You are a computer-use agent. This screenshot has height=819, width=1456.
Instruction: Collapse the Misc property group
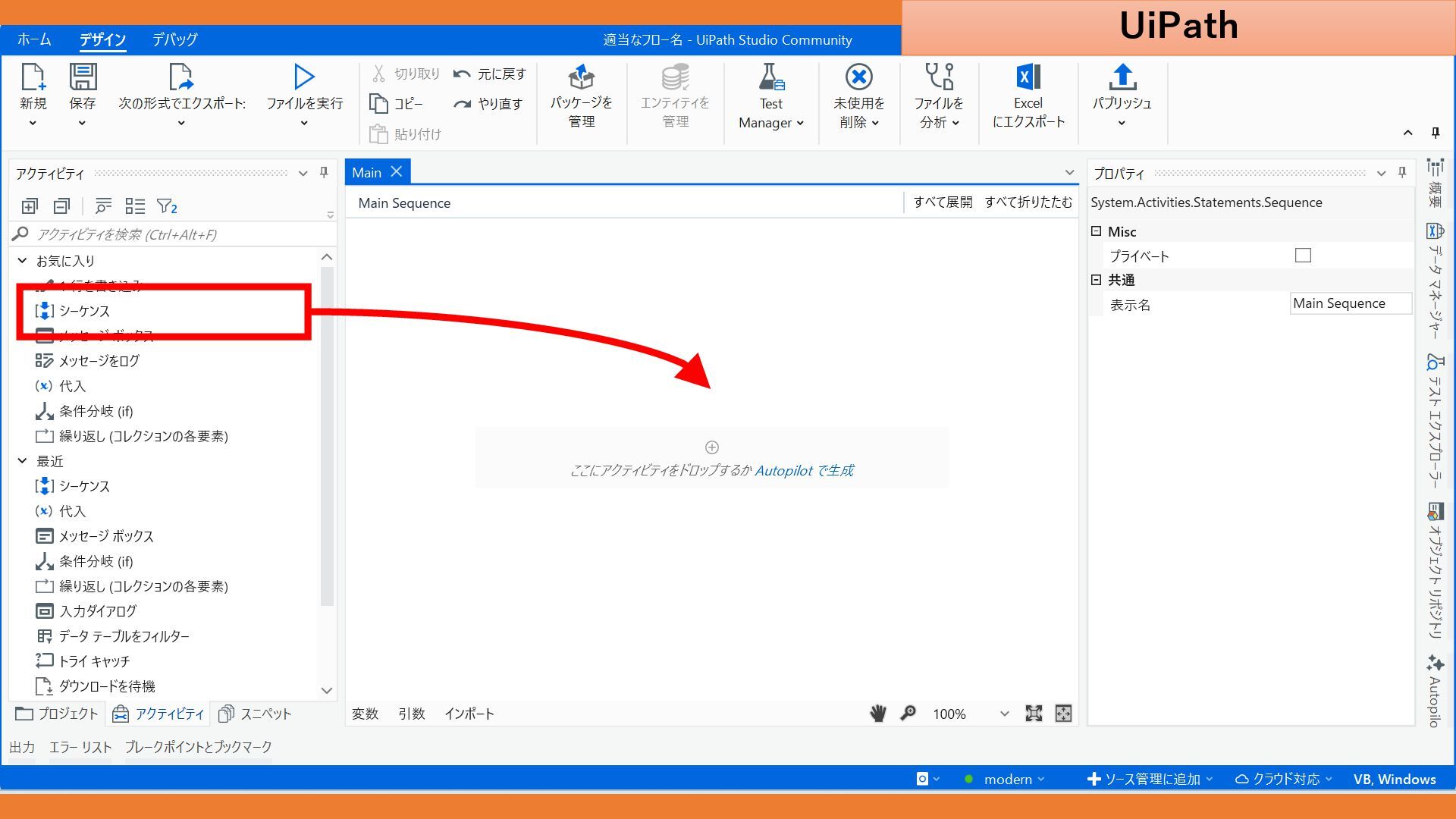pos(1097,231)
